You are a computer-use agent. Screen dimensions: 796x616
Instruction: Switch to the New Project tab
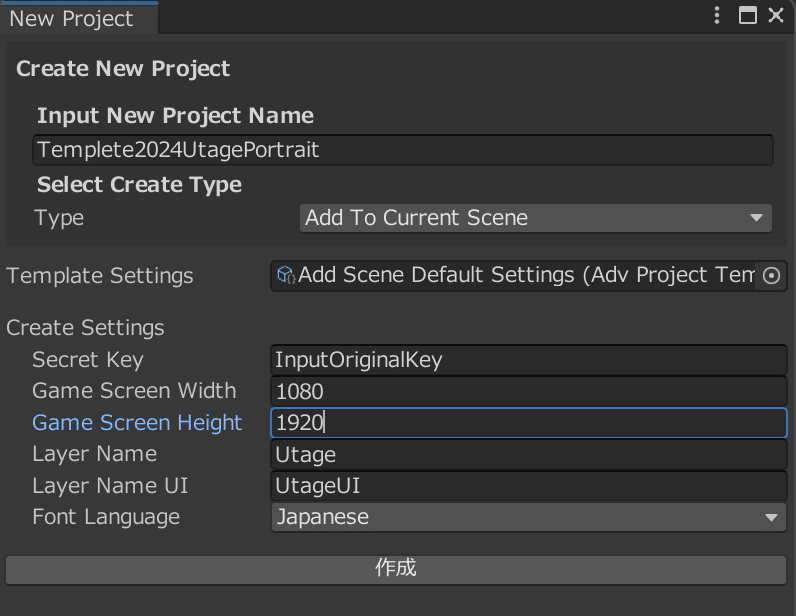click(x=72, y=18)
